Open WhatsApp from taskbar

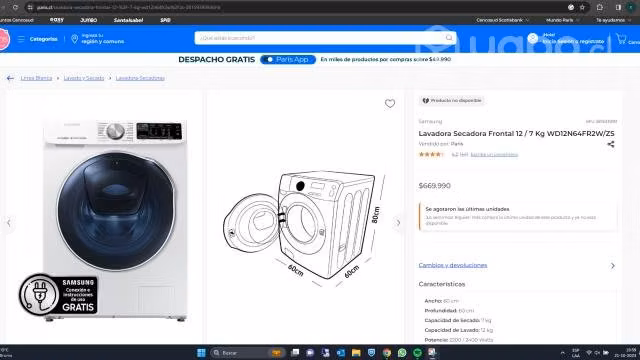402,353
